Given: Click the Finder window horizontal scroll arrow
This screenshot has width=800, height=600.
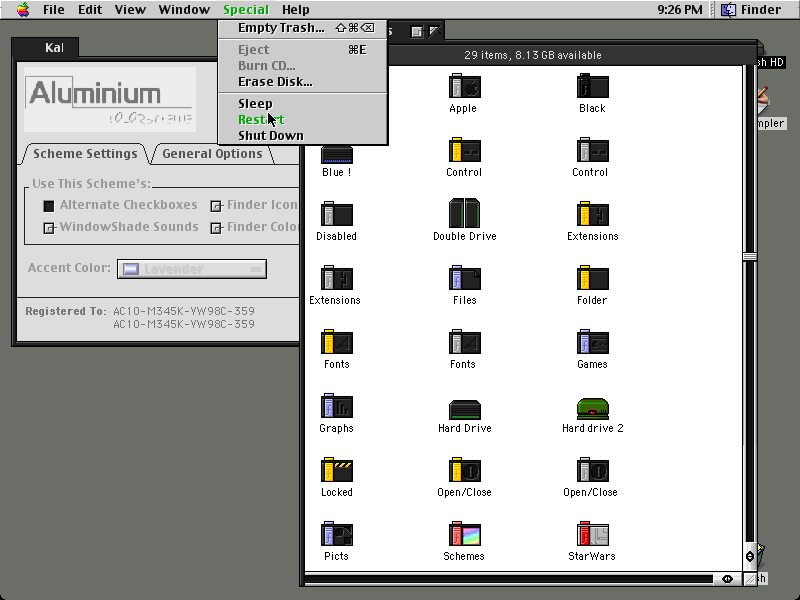Looking at the screenshot, I should (x=727, y=579).
